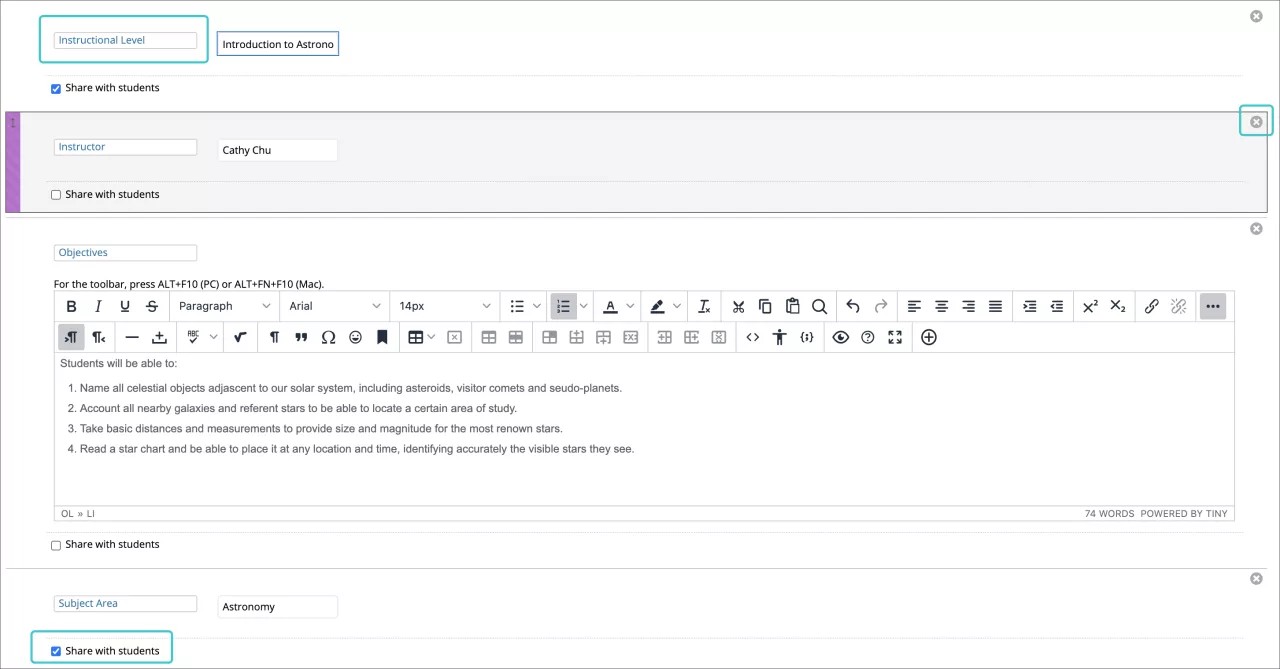Viewport: 1280px width, 669px height.
Task: Apply bold formatting in the editor
Action: point(71,306)
